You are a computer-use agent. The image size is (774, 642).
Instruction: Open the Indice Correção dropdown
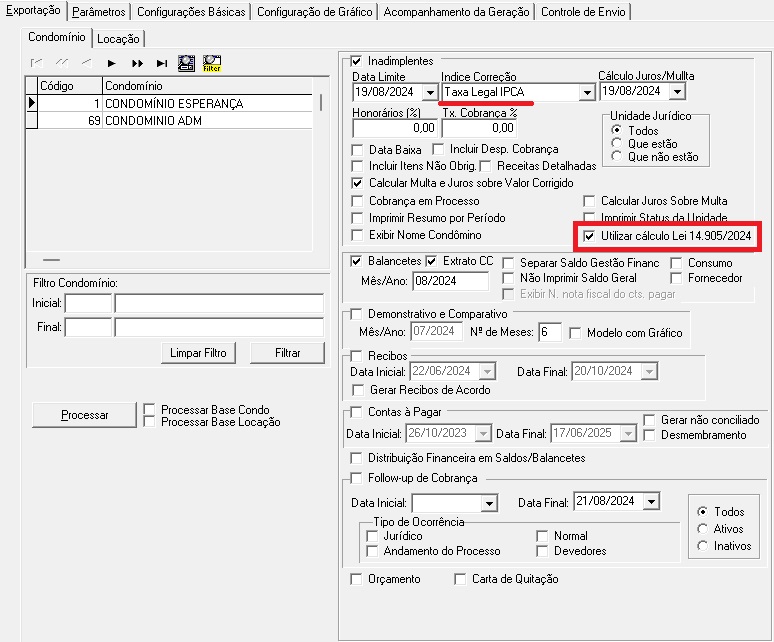(586, 92)
